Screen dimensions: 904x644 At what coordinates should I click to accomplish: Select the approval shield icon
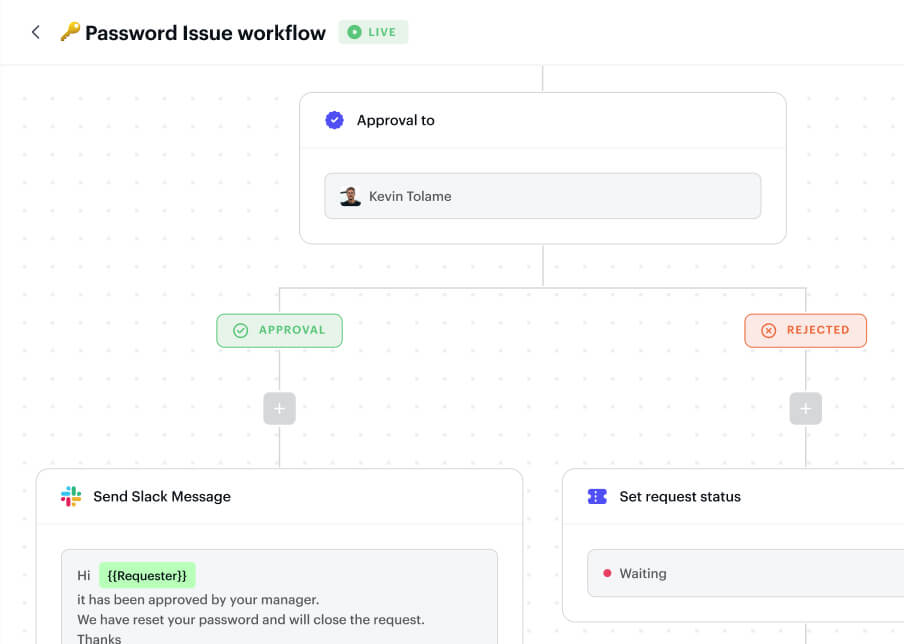tap(334, 119)
